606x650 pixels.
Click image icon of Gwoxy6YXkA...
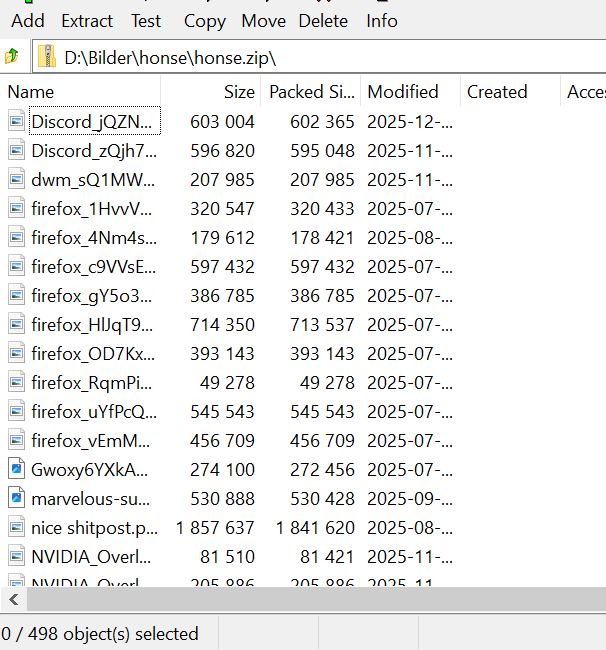tap(17, 469)
